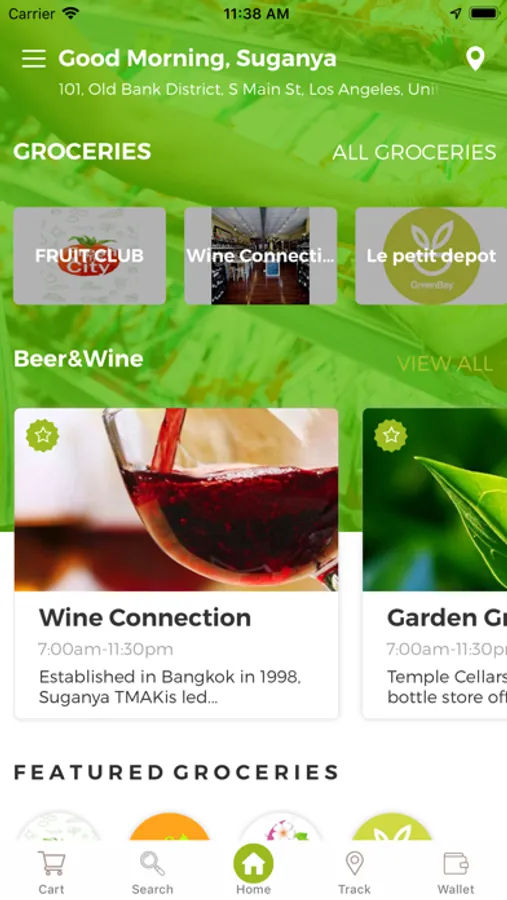Open the Wine Connection card title
Screen dimensions: 507x900
145,618
